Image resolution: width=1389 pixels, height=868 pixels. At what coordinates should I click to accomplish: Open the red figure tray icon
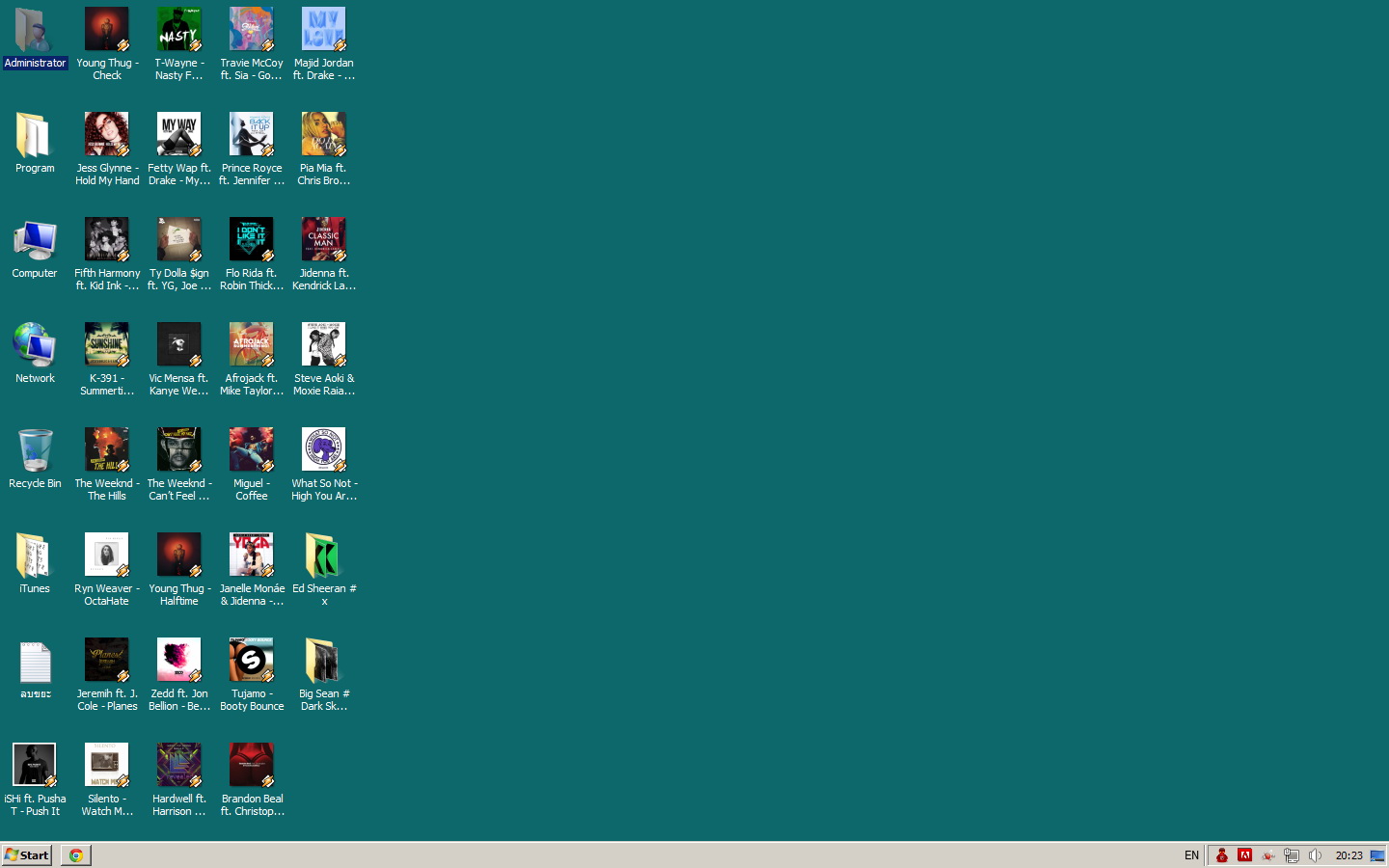[1222, 855]
